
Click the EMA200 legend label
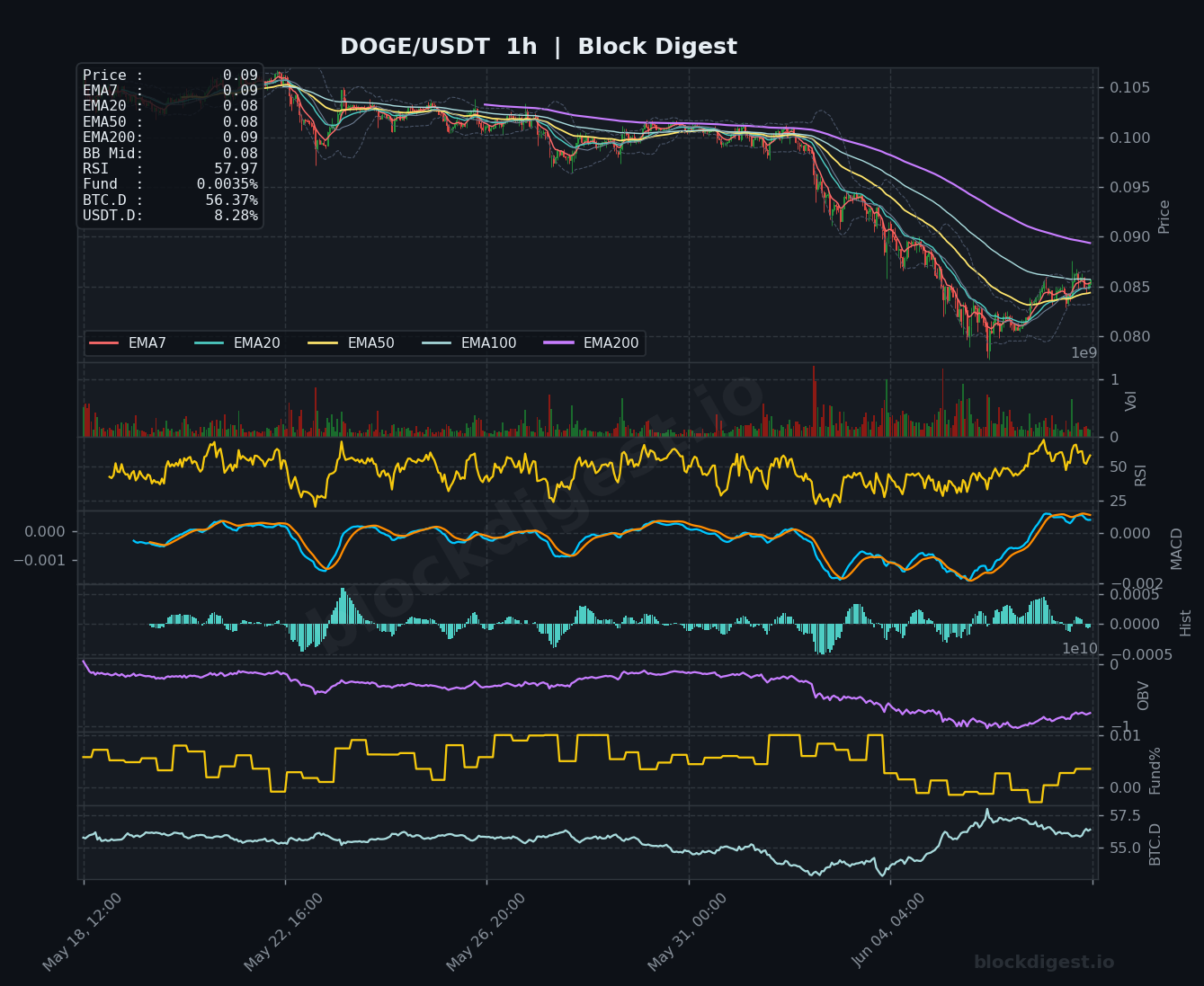[x=611, y=343]
